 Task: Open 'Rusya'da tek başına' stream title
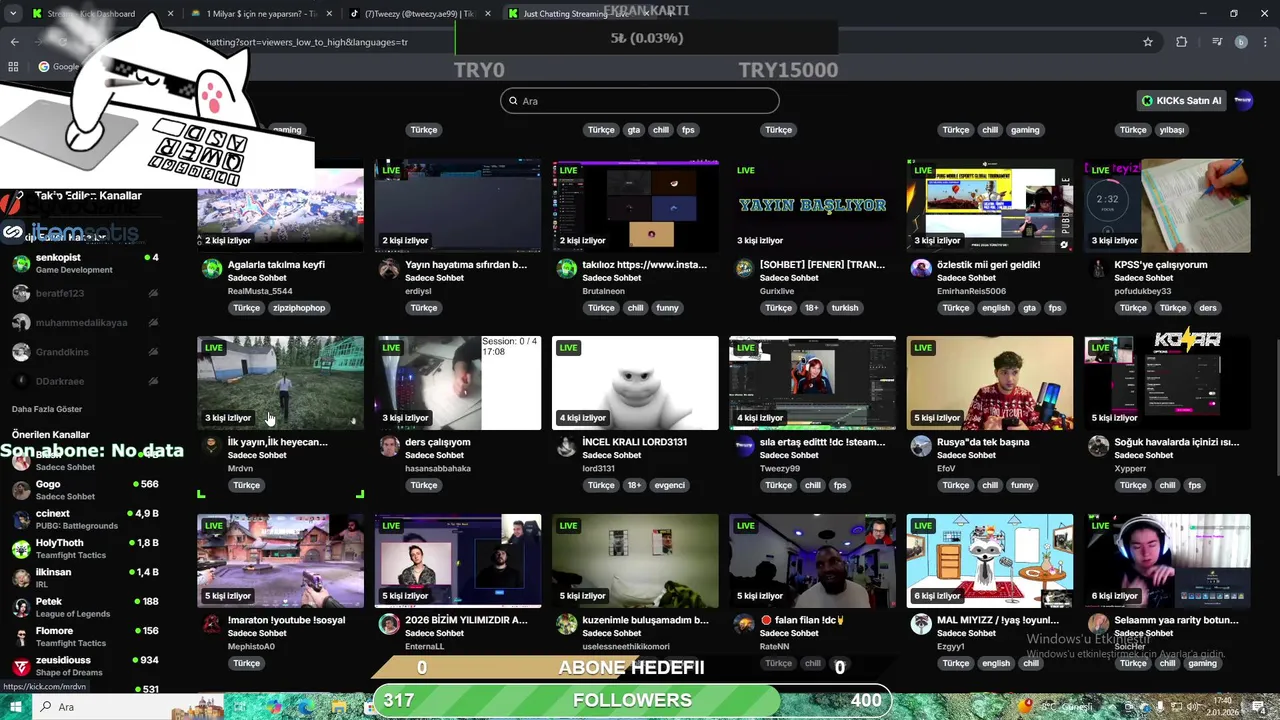tap(983, 442)
